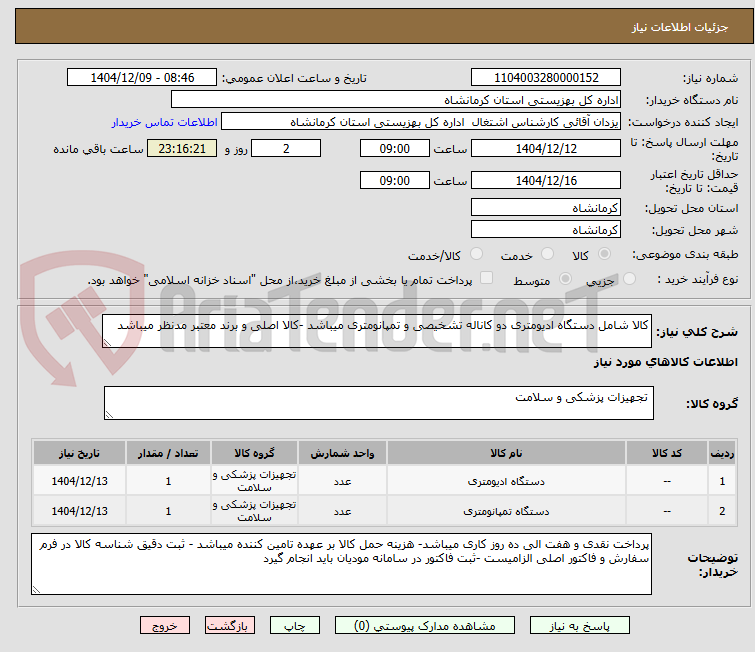Select the 'خدمت' radio button
This screenshot has height=652, width=755.
(547, 254)
